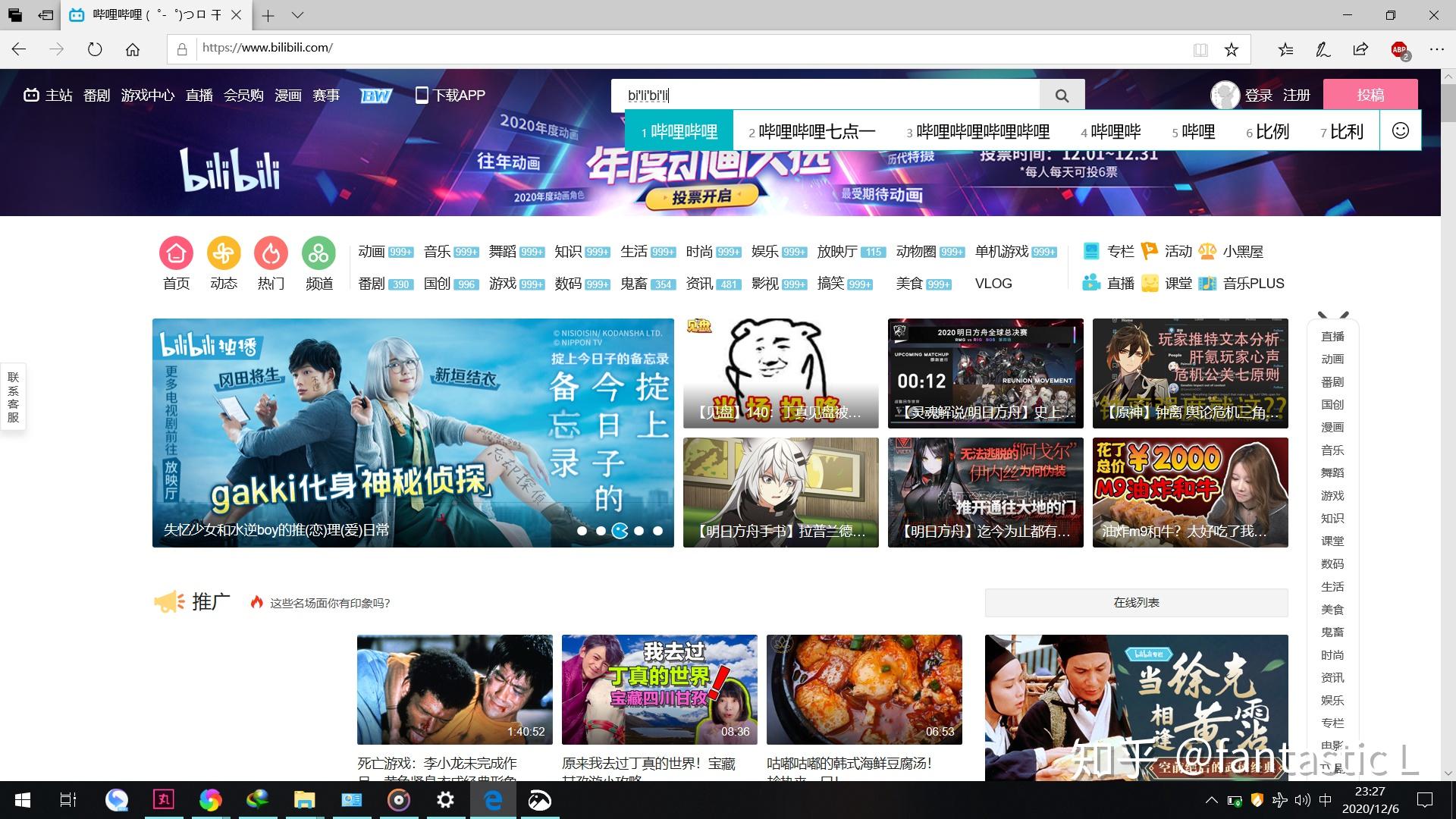Screen dimensions: 1456x819
Task: Open the 游戏中心 navigation item
Action: [x=148, y=96]
